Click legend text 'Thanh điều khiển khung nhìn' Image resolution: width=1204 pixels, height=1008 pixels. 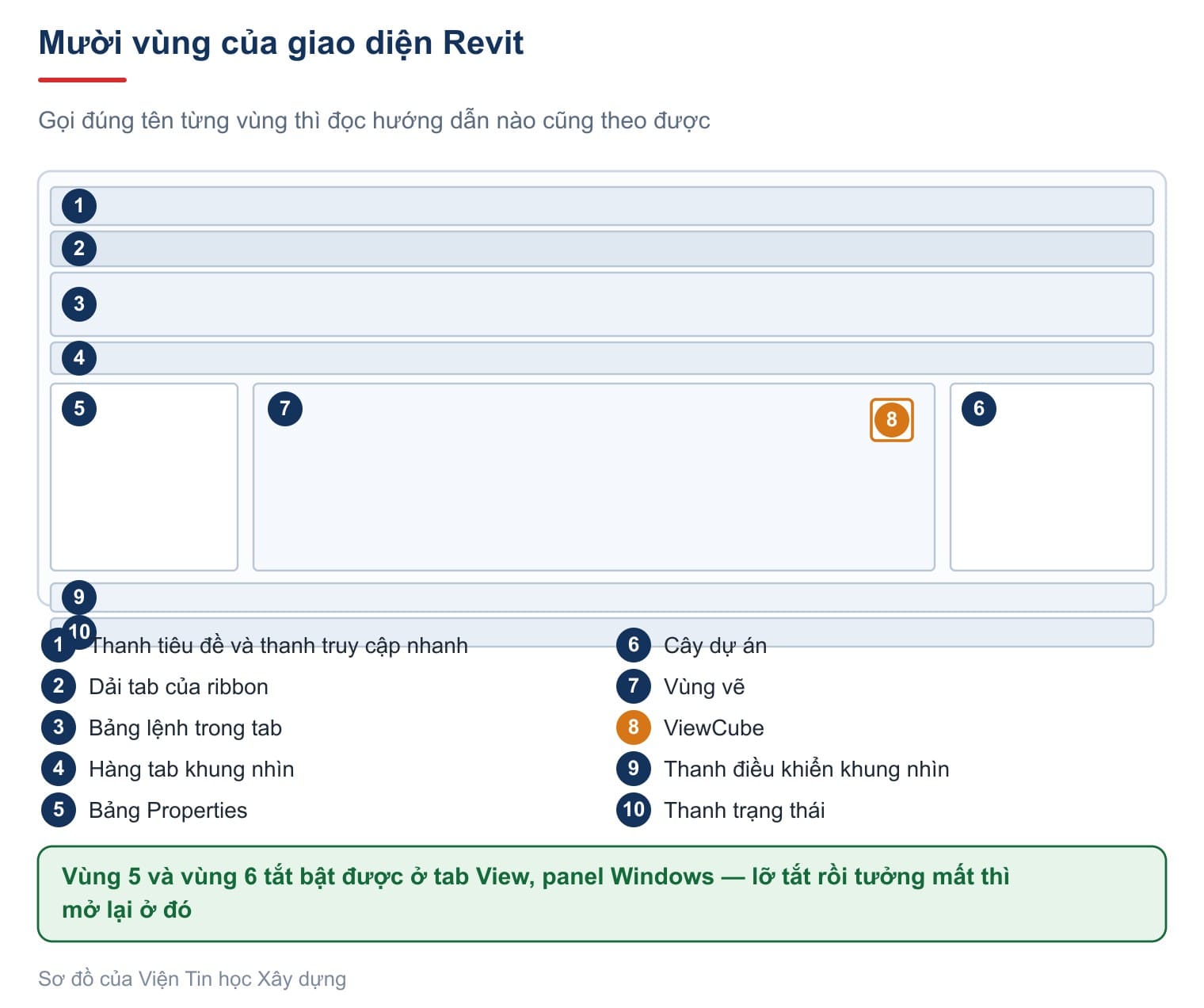pyautogui.click(x=806, y=769)
